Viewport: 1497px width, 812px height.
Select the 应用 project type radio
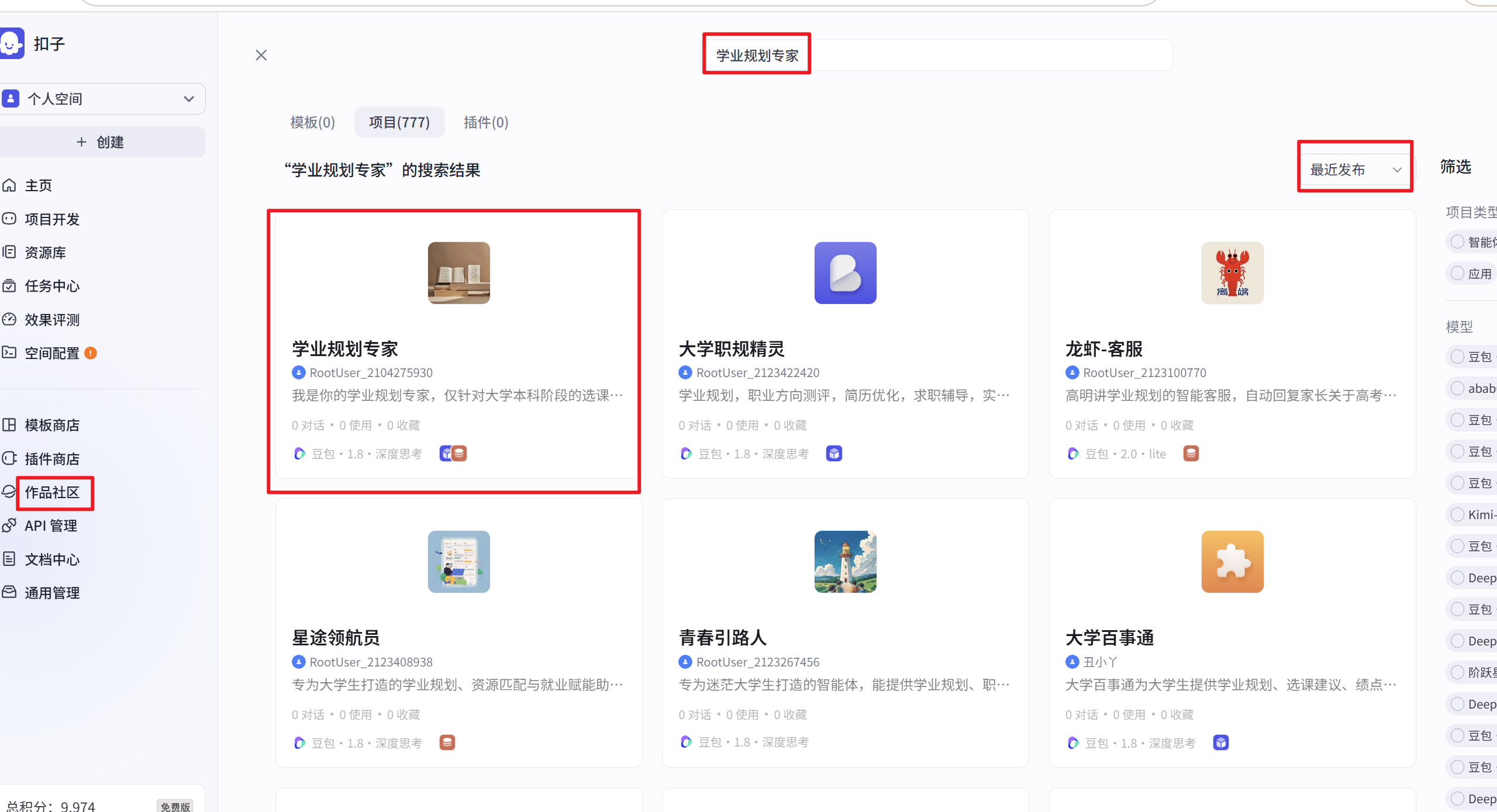(1457, 274)
